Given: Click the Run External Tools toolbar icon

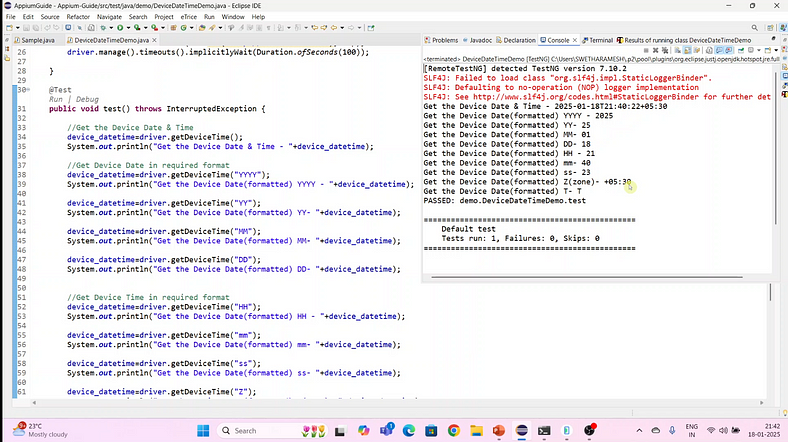Looking at the screenshot, I should (x=154, y=28).
